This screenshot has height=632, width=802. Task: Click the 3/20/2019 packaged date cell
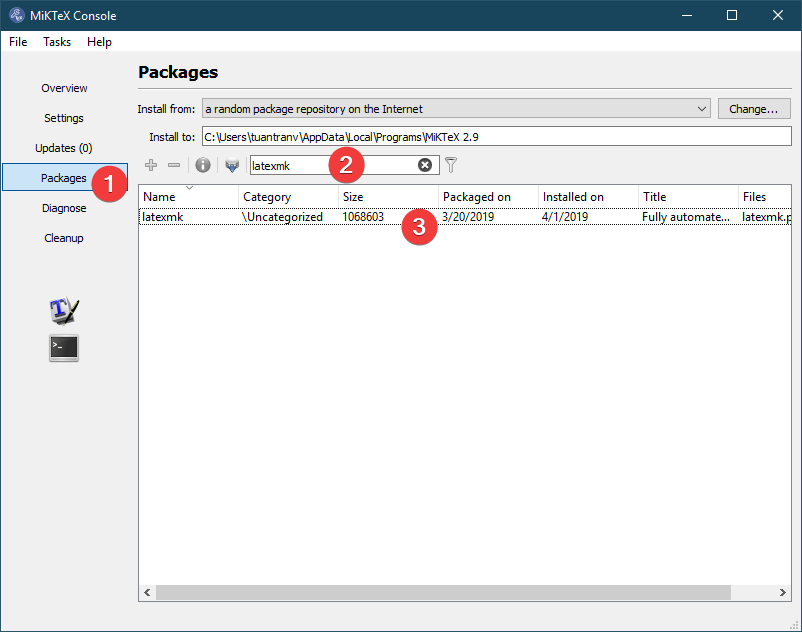(468, 217)
